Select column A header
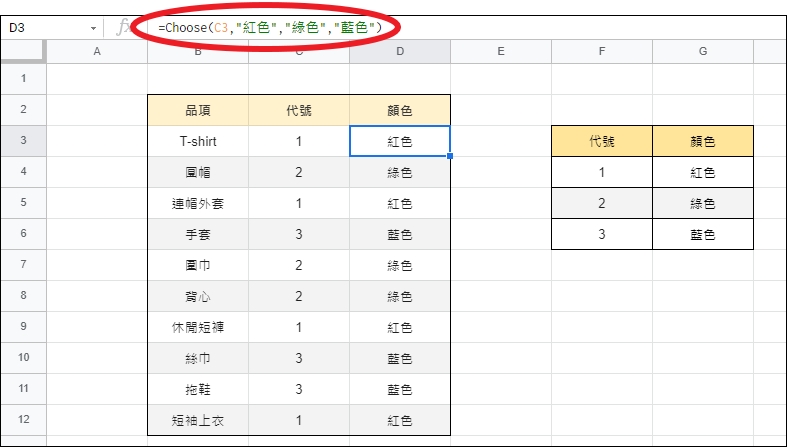 coord(97,51)
